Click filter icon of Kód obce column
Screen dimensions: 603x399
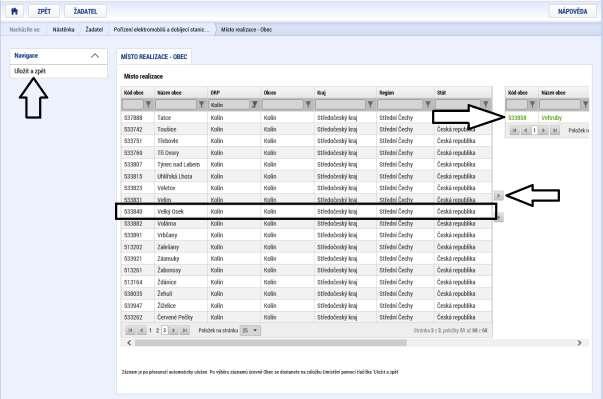[148, 104]
